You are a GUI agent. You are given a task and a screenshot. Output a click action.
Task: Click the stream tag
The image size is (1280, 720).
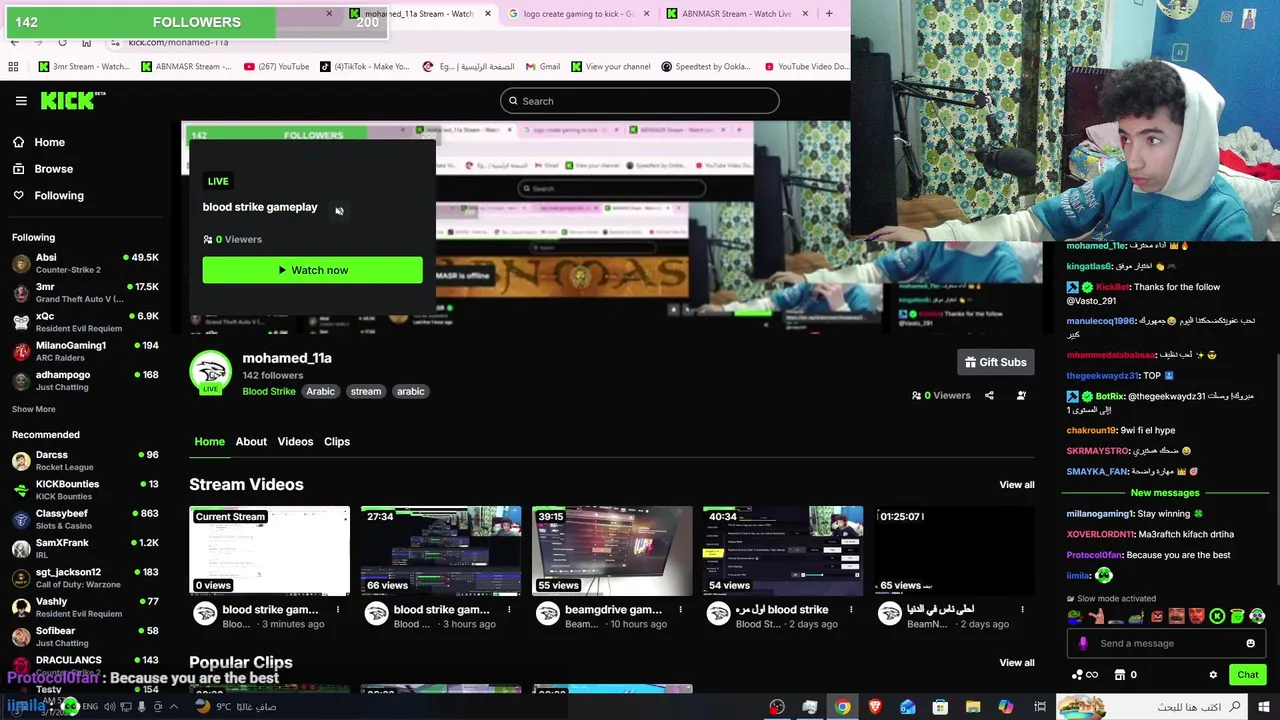coord(366,391)
